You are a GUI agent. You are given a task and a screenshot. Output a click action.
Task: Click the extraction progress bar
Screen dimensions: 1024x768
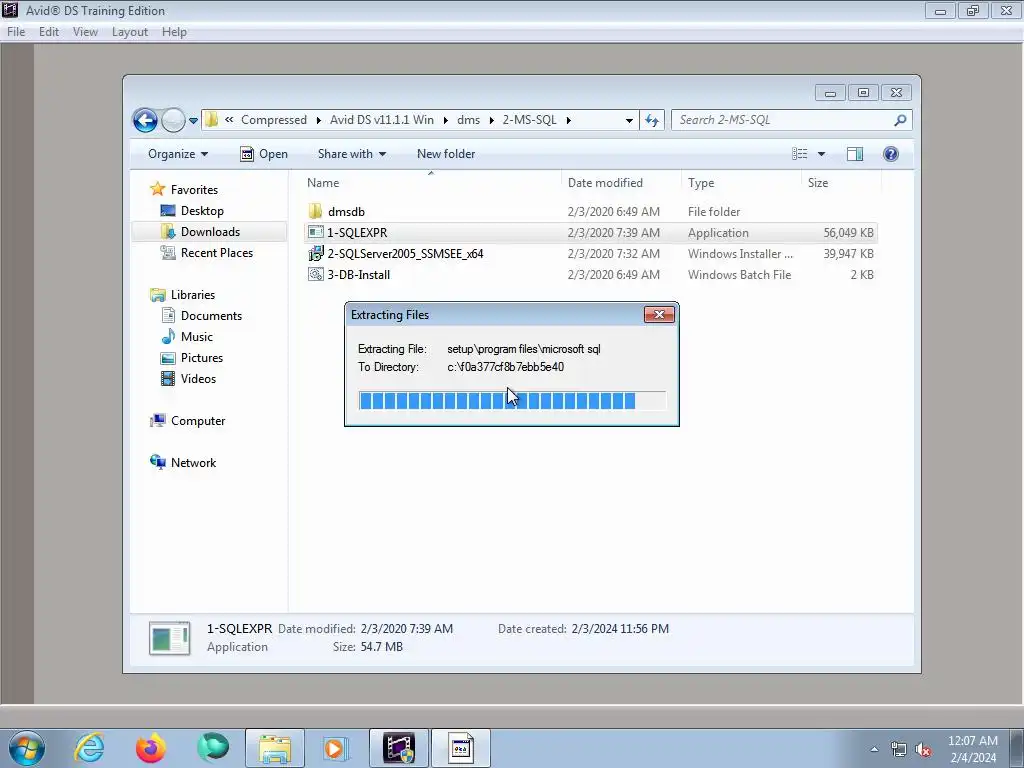512,400
